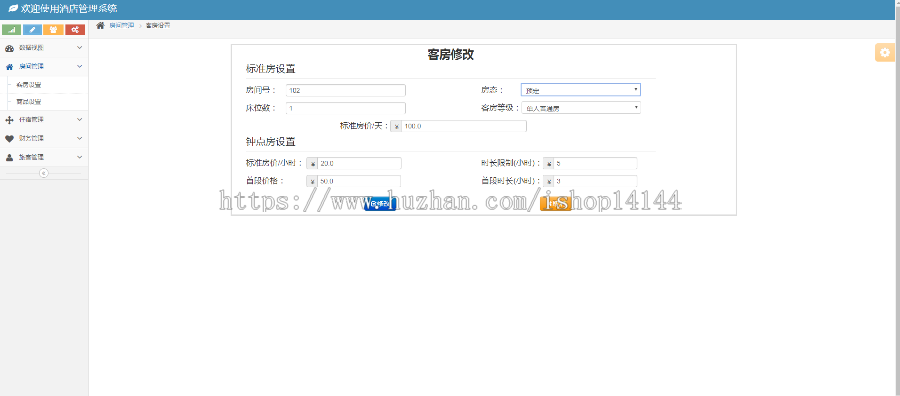The width and height of the screenshot is (900, 396).
Task: Collapse sidebar with the round arrow button
Action: click(44, 173)
